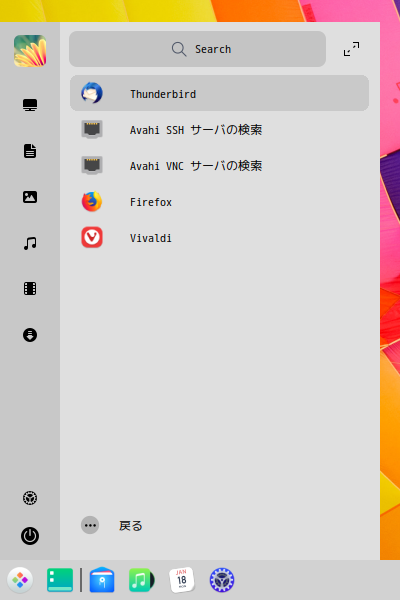Open the Music folder icon
The image size is (400, 600).
[x=30, y=243]
